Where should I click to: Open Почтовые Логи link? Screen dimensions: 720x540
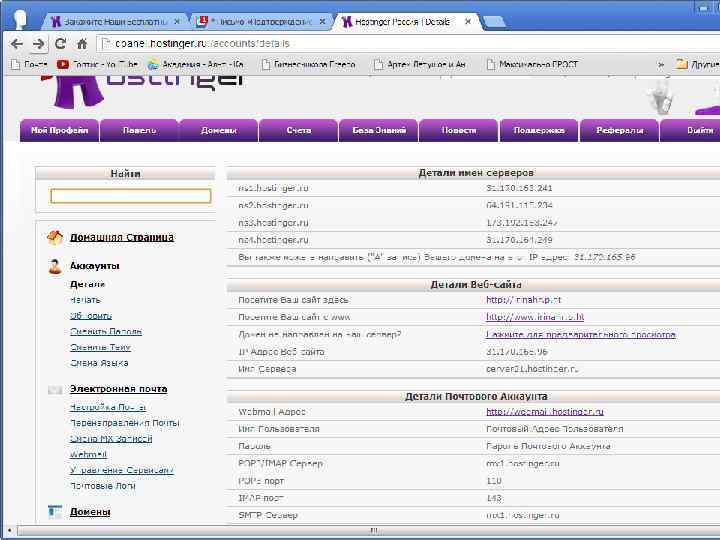tap(103, 486)
